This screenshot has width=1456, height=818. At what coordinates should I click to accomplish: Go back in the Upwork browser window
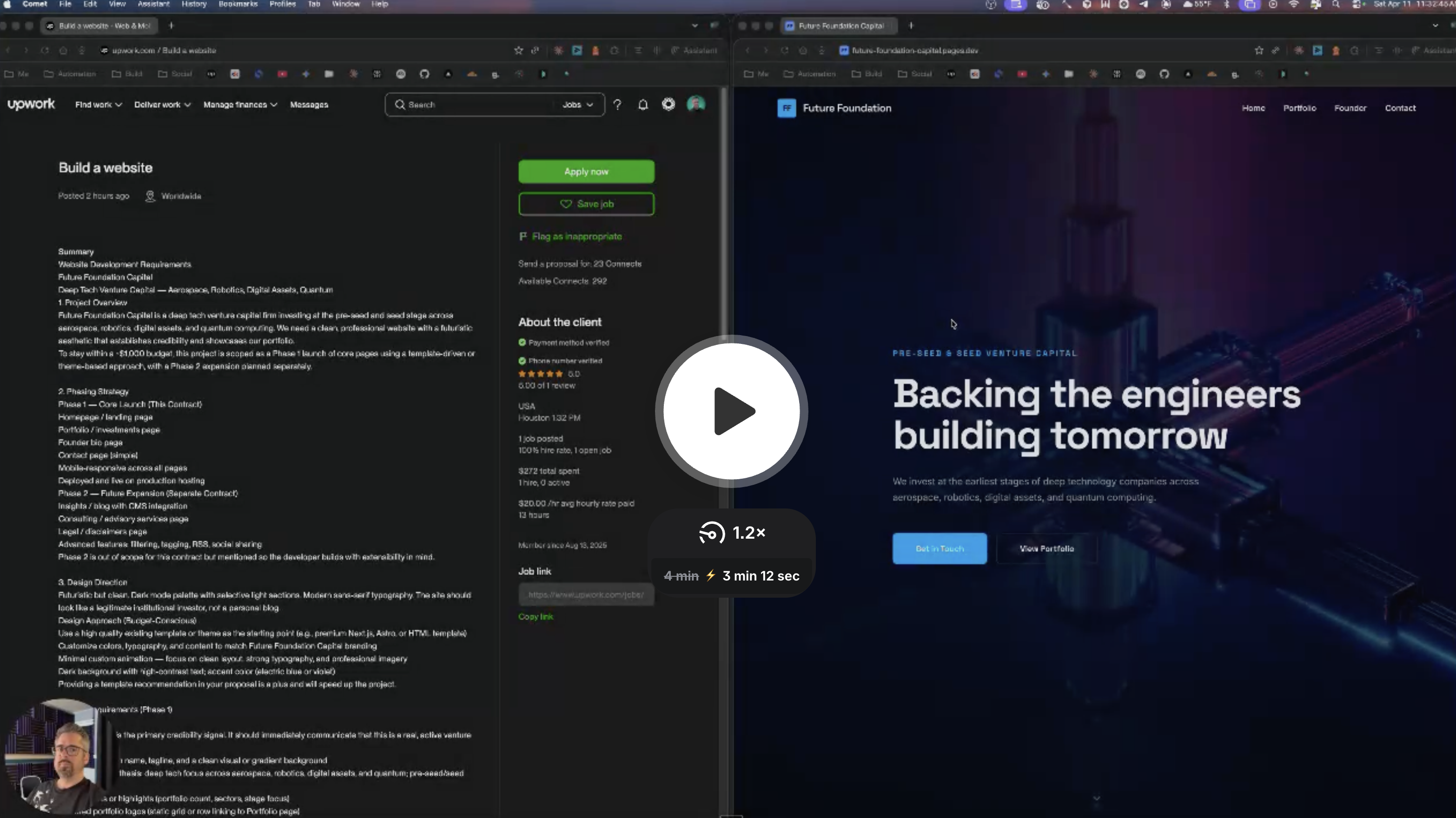pos(8,50)
